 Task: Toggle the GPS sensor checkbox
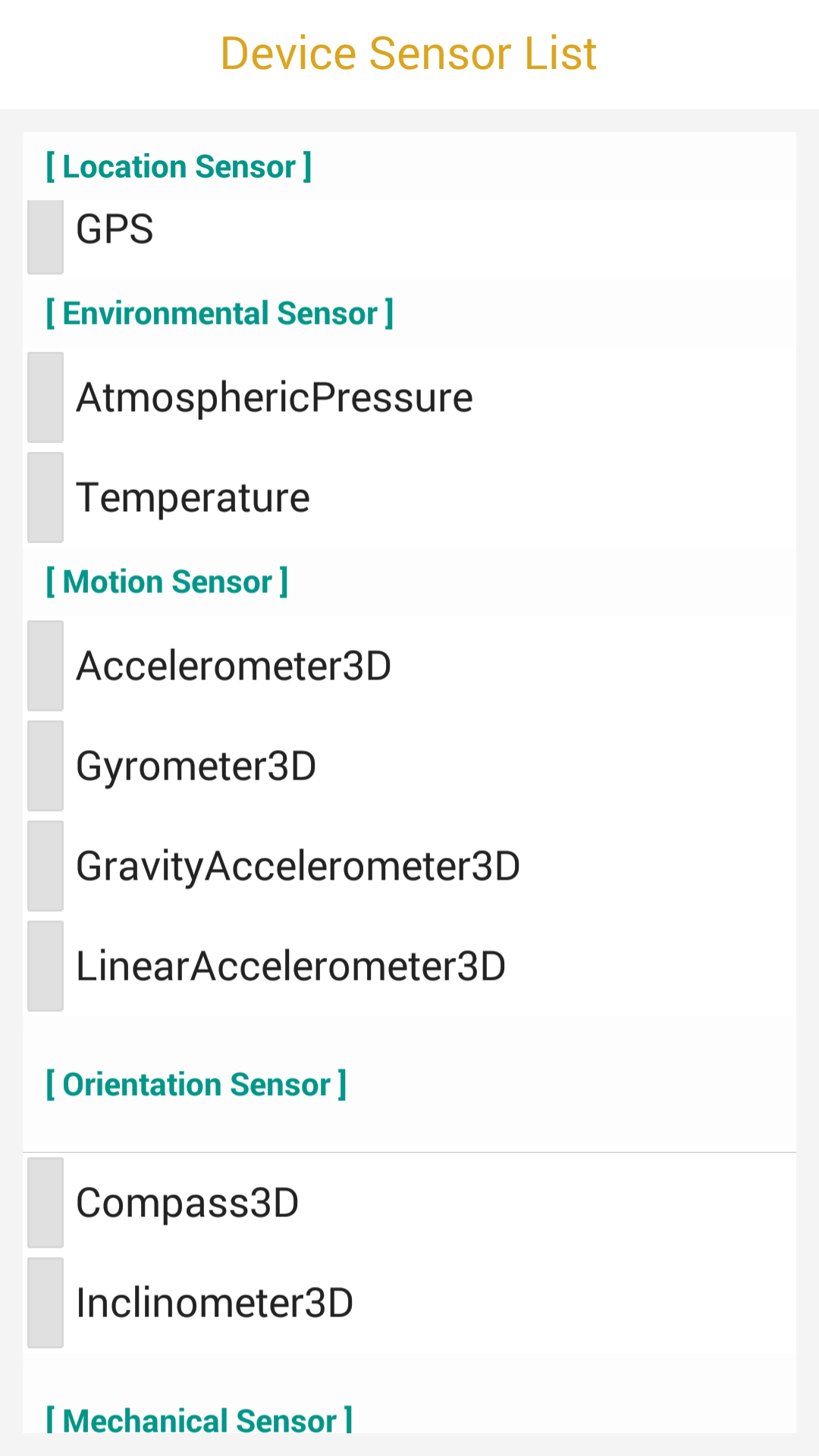point(45,236)
